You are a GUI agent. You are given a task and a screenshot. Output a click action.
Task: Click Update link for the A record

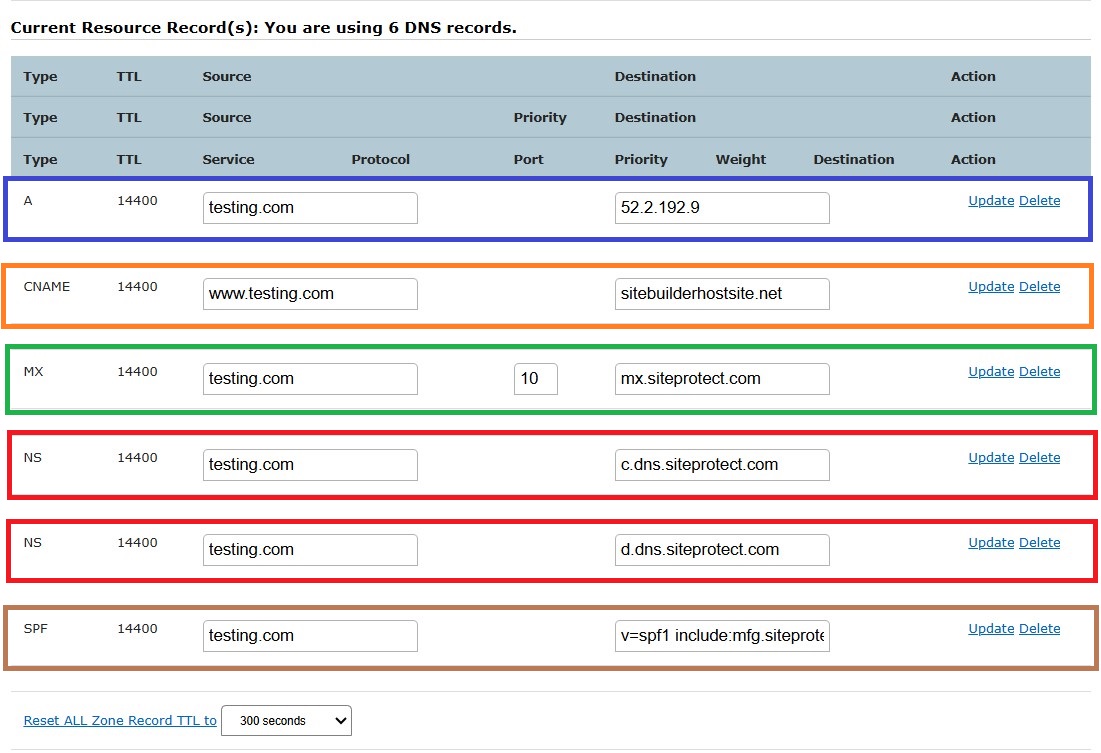click(991, 201)
